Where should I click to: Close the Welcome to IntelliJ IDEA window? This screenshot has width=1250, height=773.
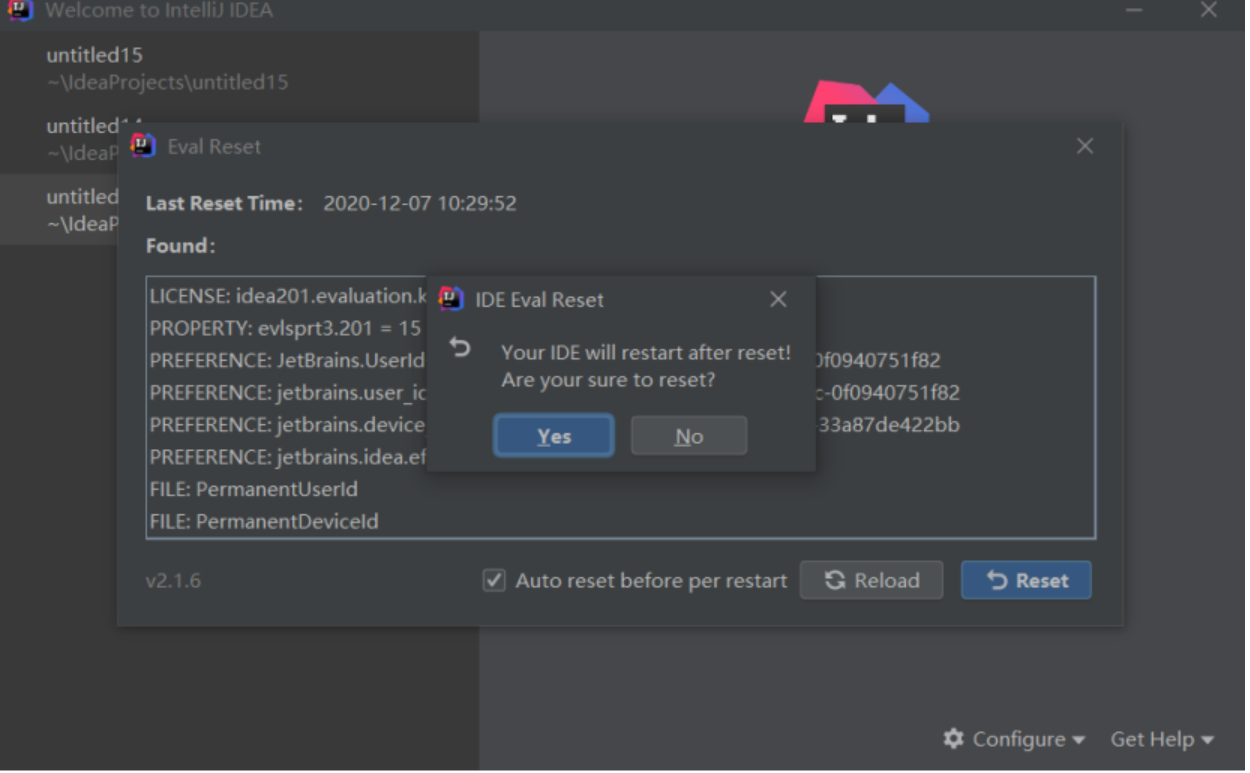[1208, 10]
